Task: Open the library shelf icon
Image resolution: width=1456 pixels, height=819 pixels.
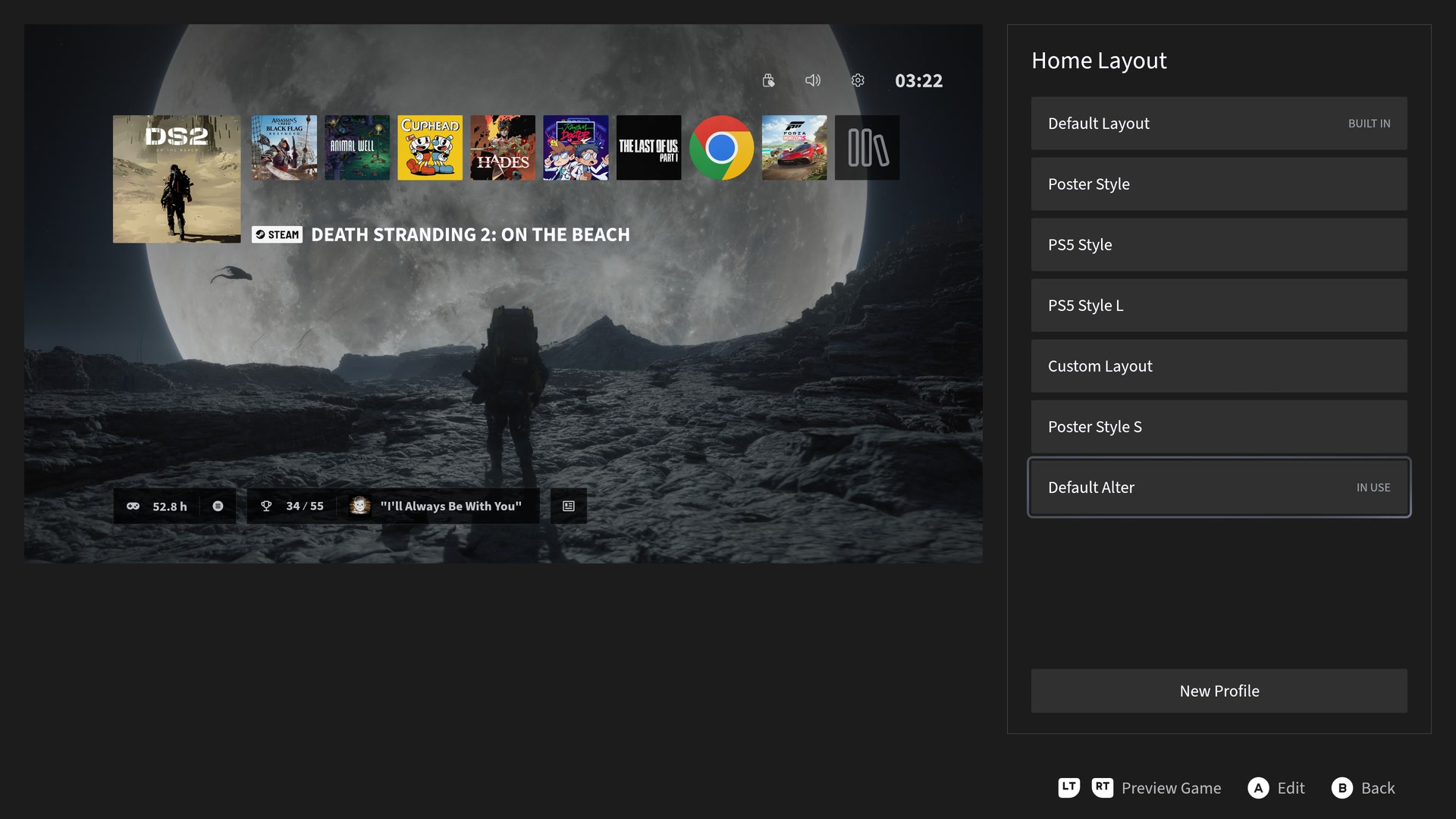Action: pos(867,148)
